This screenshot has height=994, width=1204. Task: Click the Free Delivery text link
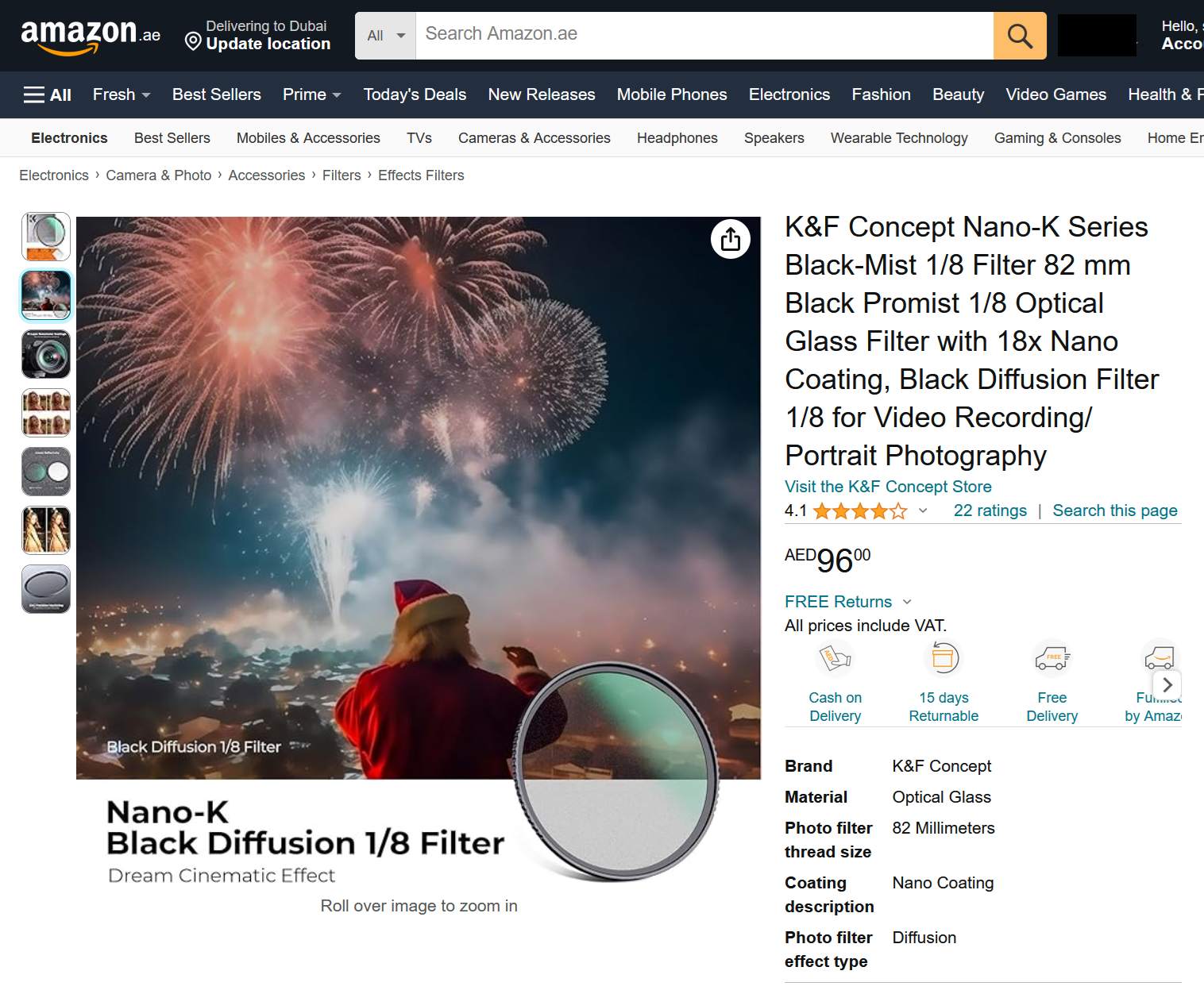(x=1052, y=707)
